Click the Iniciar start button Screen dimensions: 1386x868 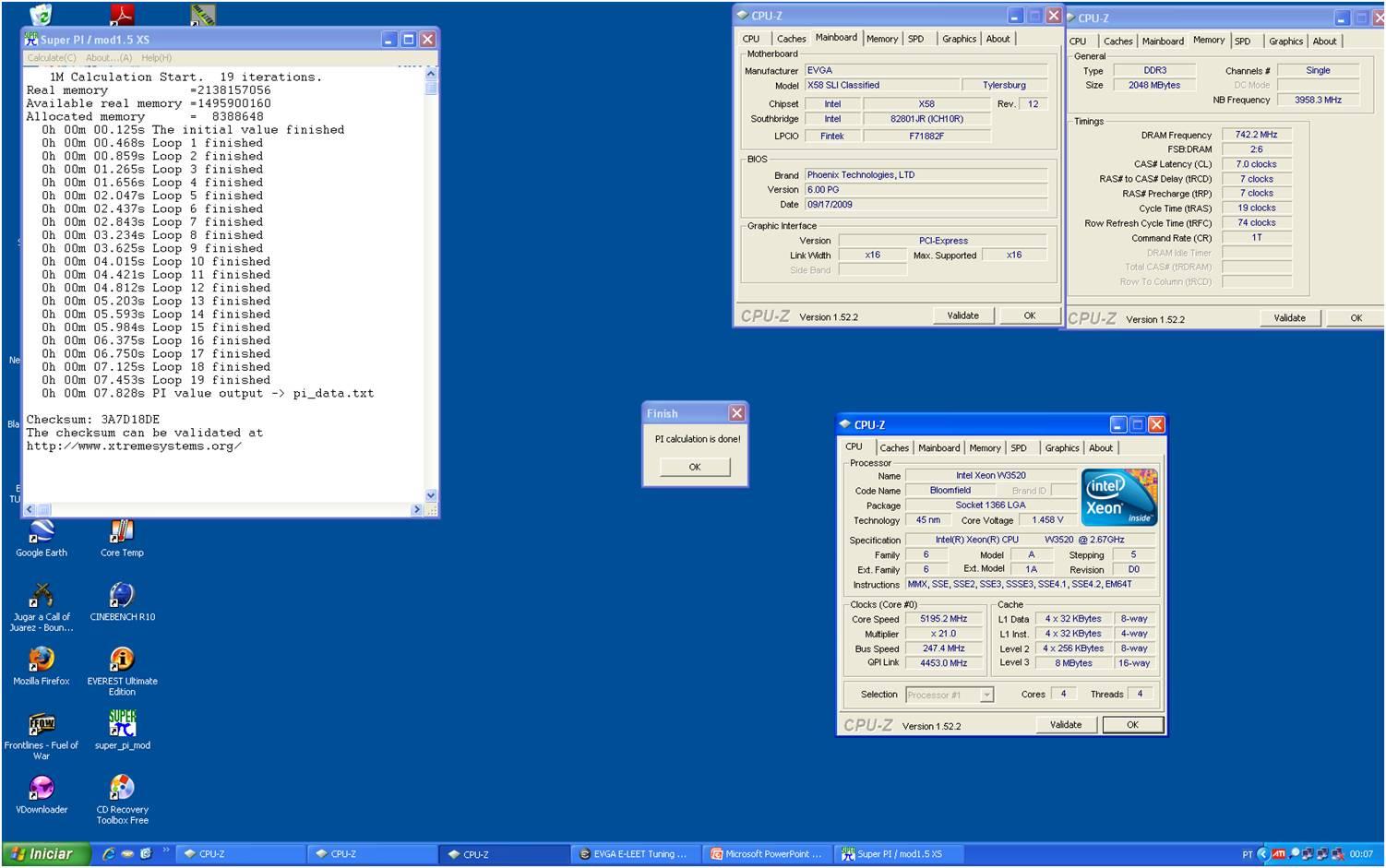click(x=45, y=854)
